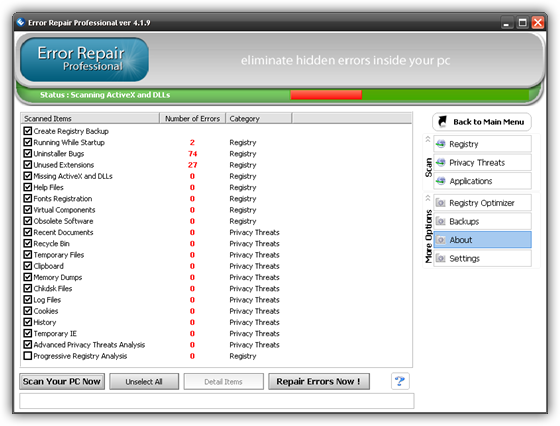Click the Applications globe icon
The image size is (560, 426).
tap(441, 181)
